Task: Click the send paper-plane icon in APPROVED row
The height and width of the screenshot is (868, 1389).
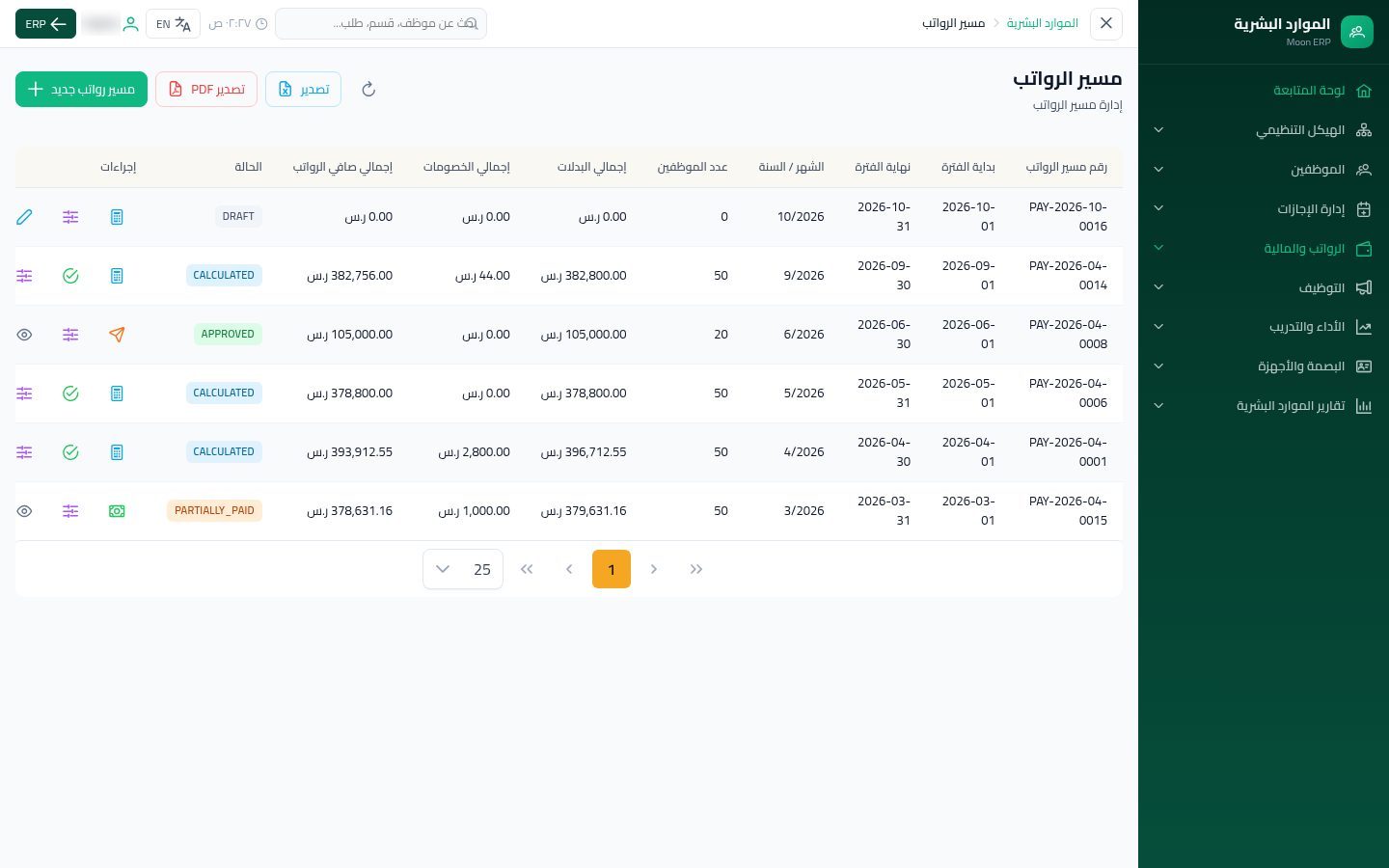Action: [117, 335]
